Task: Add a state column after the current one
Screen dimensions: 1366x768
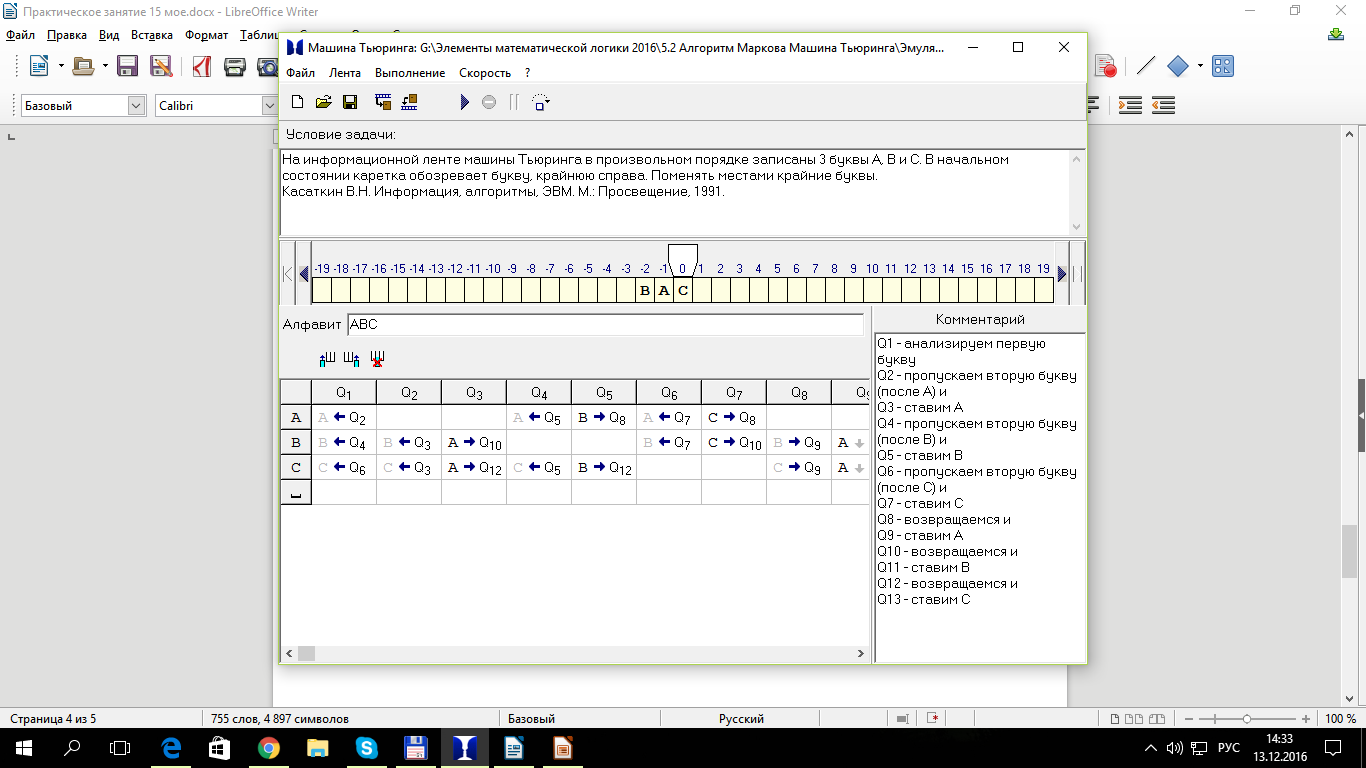Action: point(351,358)
